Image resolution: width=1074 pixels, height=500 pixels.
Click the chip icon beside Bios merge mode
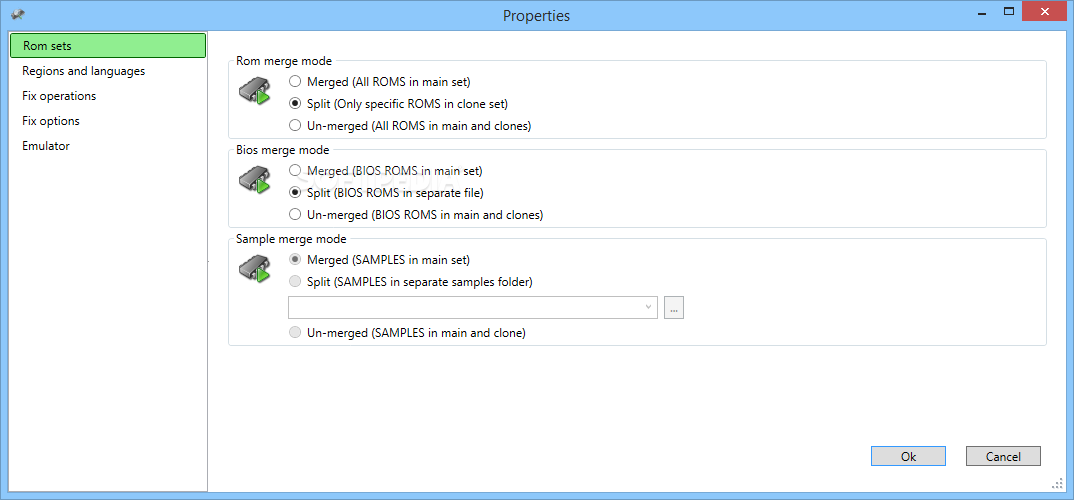tap(253, 181)
